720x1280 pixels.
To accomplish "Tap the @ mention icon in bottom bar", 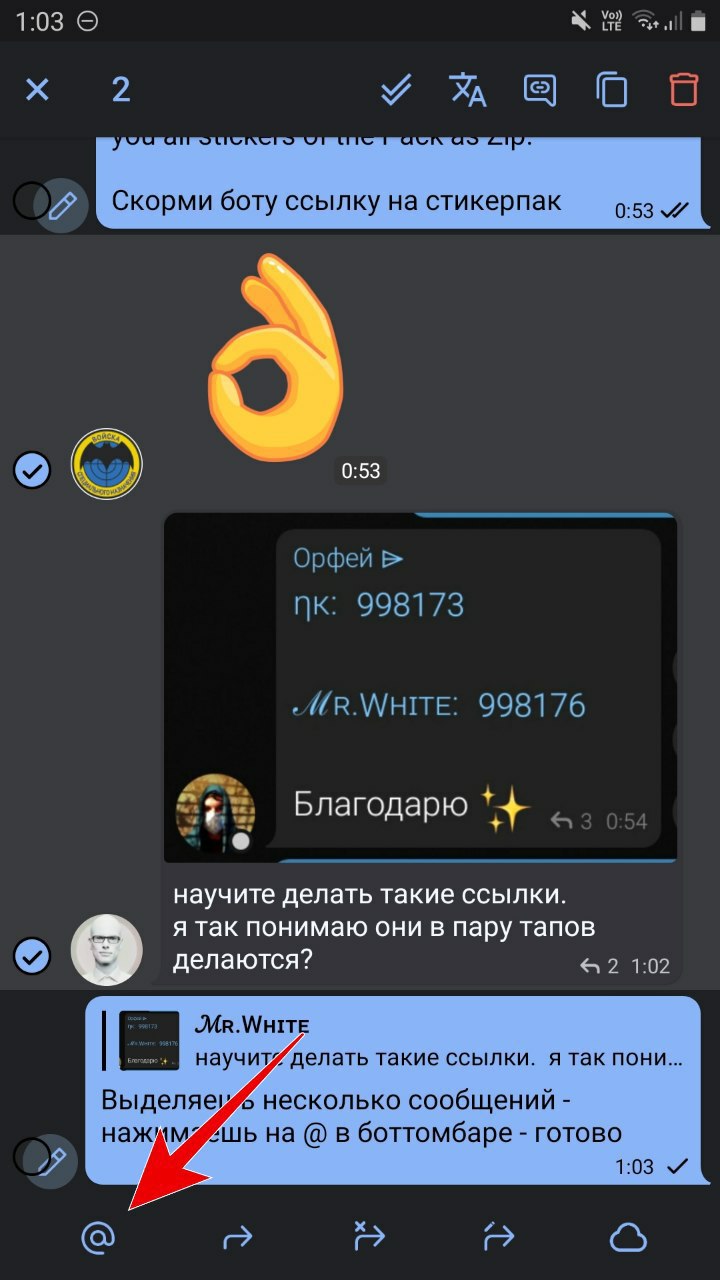I will tap(98, 1238).
